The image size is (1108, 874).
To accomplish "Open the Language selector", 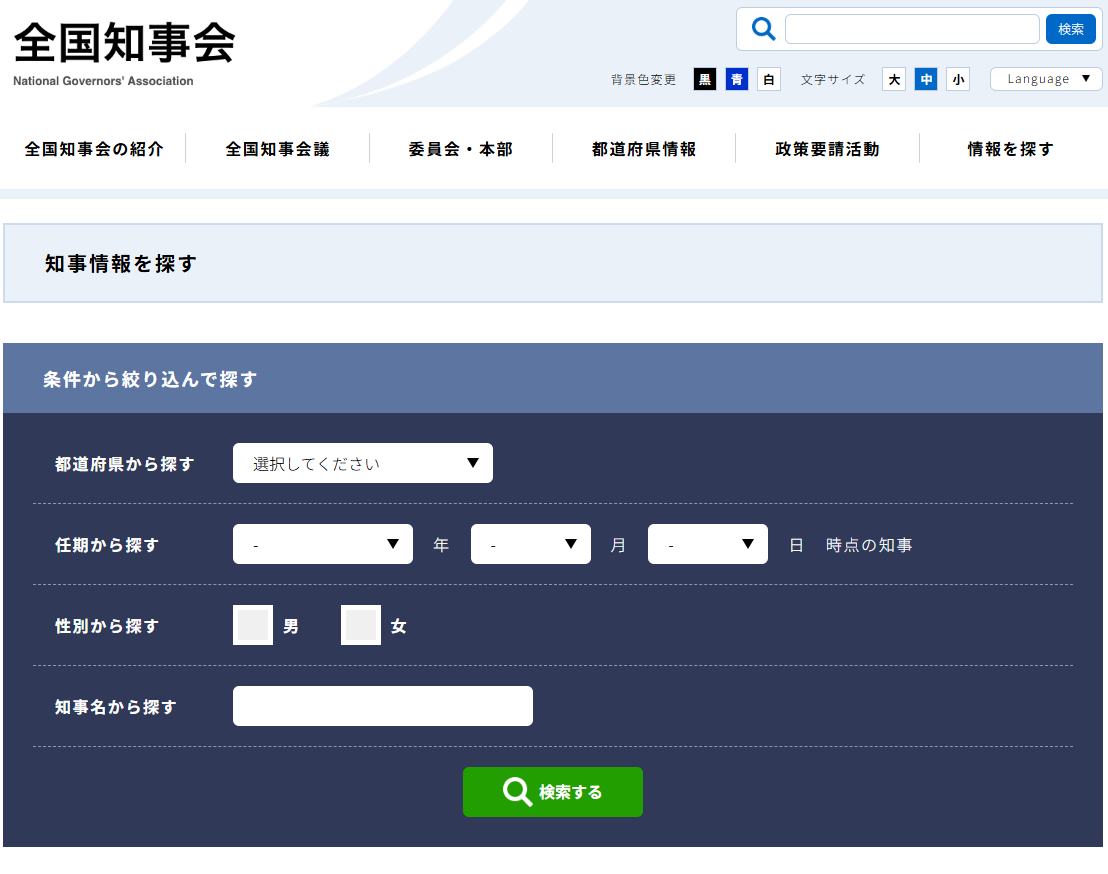I will (1046, 79).
